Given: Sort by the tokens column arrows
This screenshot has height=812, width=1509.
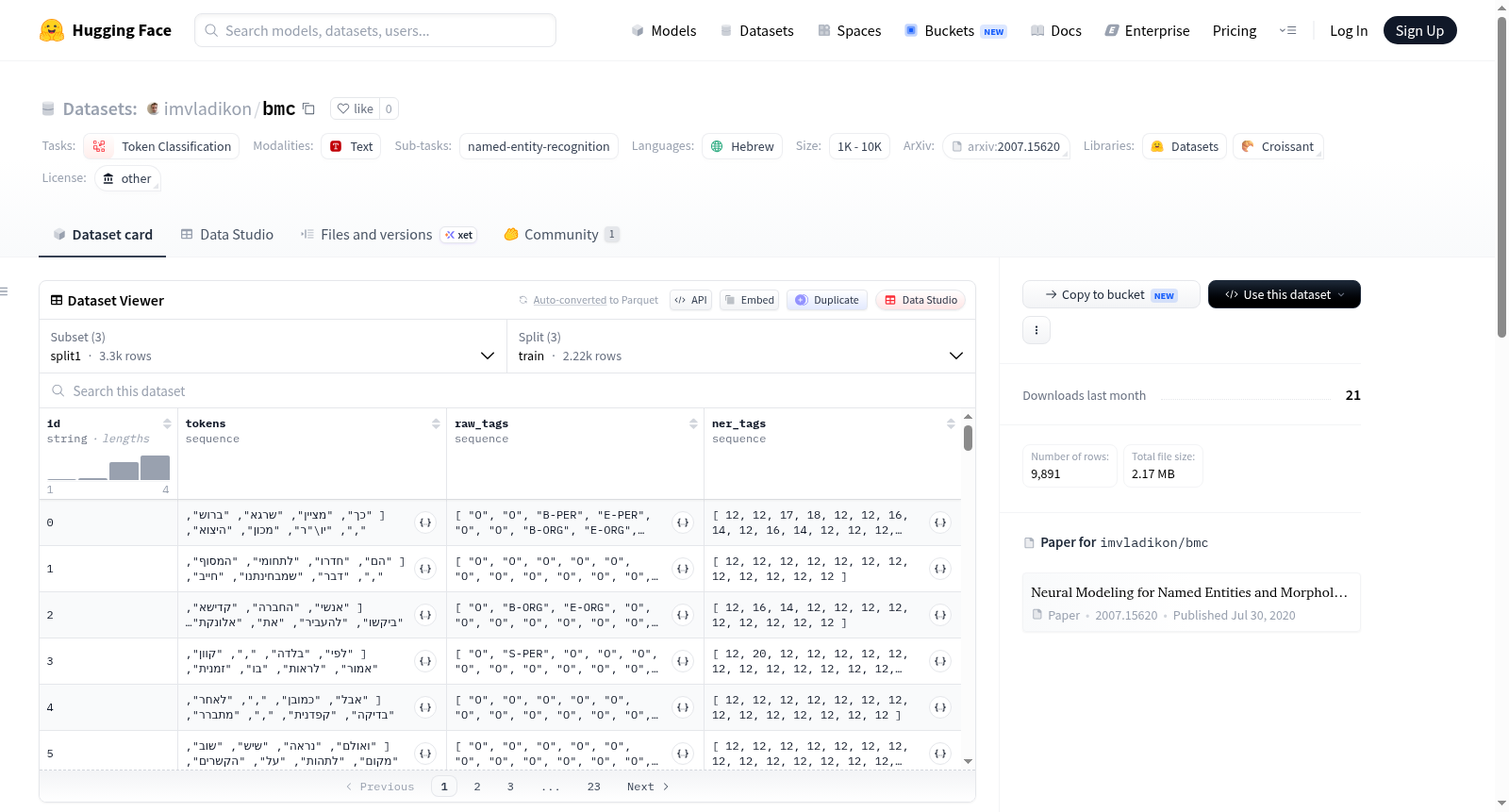Looking at the screenshot, I should [x=436, y=423].
